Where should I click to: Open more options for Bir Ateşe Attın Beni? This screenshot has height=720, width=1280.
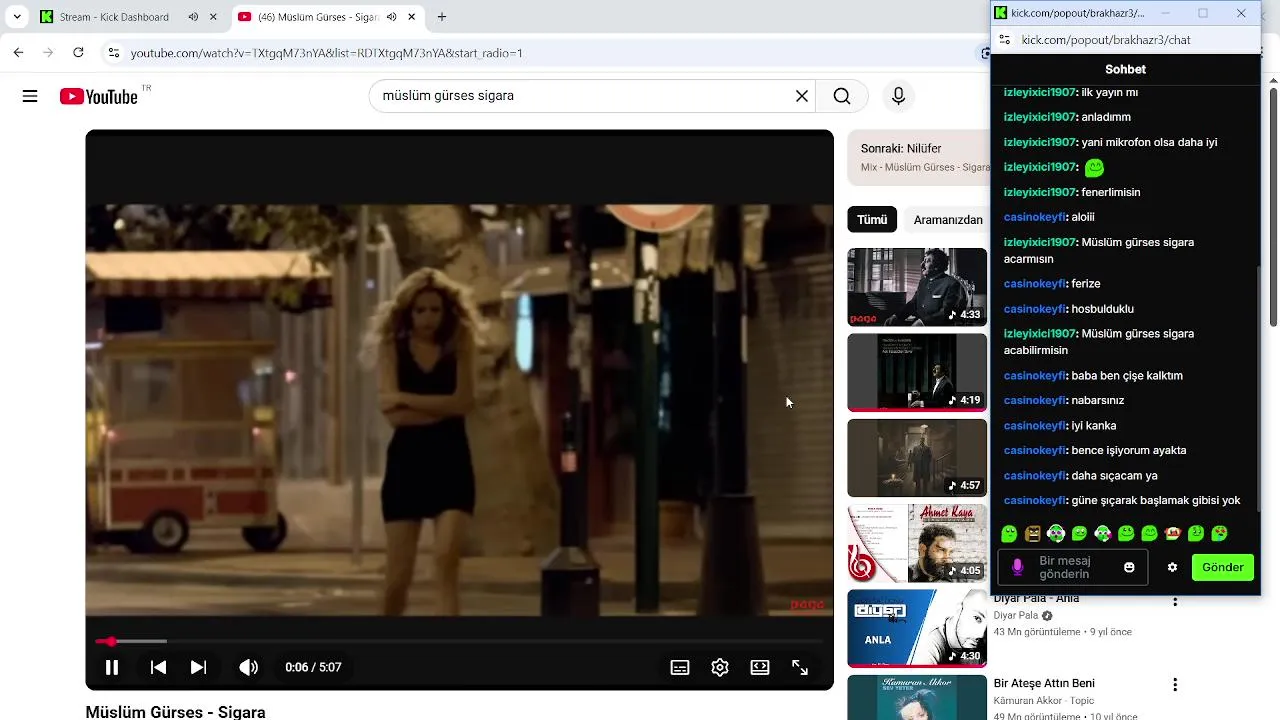point(1175,685)
